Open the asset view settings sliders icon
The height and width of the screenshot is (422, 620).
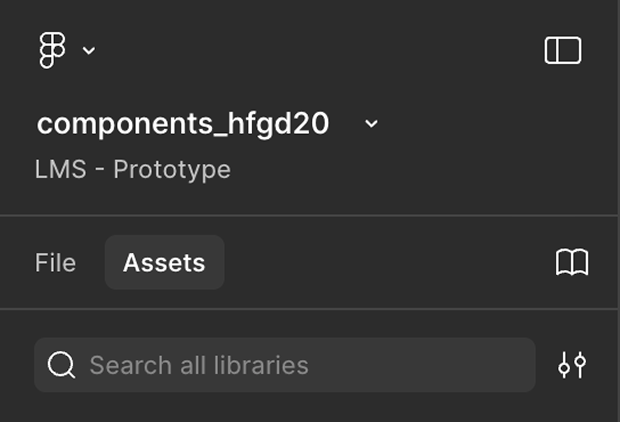(572, 365)
